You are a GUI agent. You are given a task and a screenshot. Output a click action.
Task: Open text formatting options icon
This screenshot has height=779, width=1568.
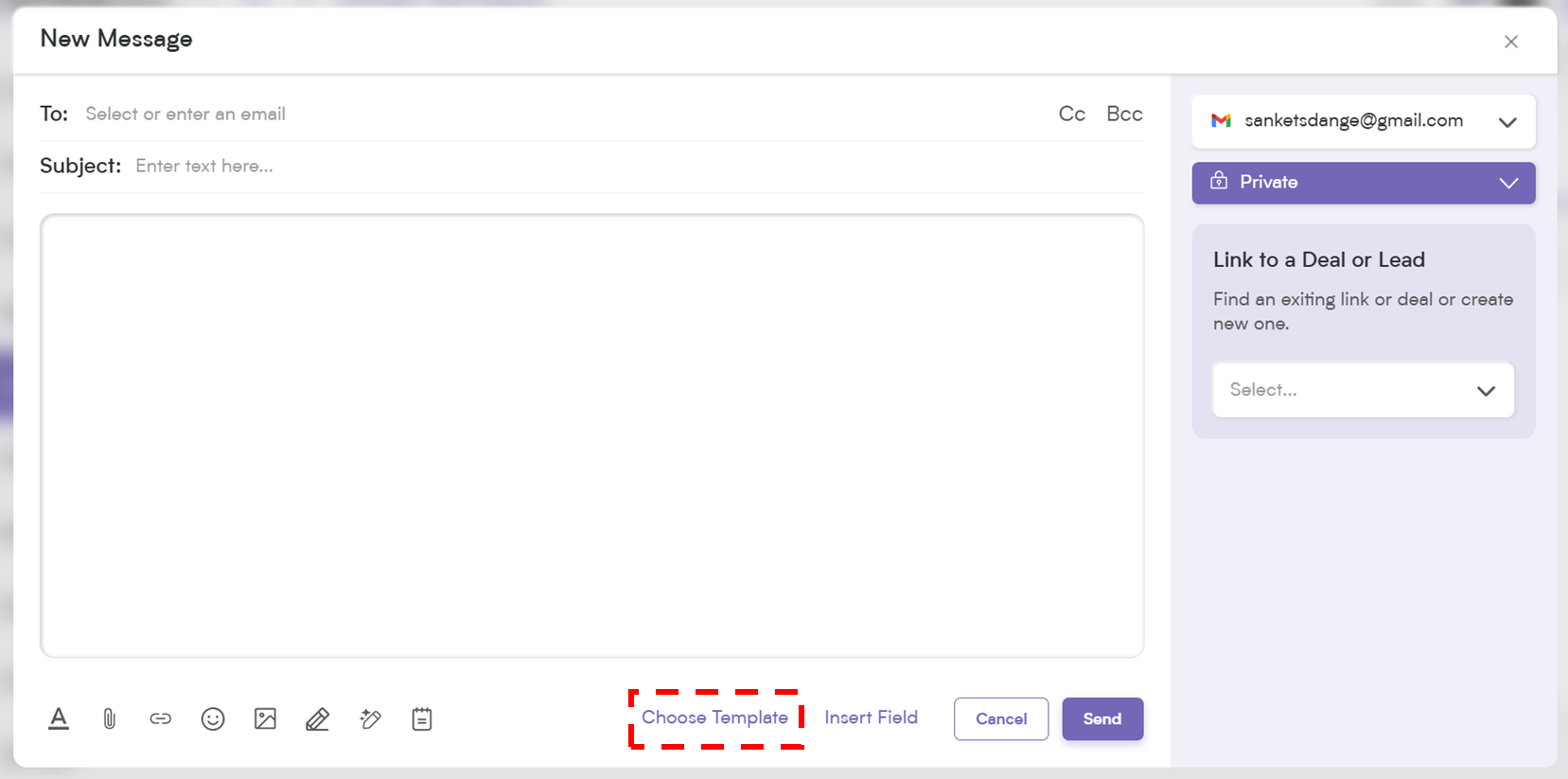(59, 719)
